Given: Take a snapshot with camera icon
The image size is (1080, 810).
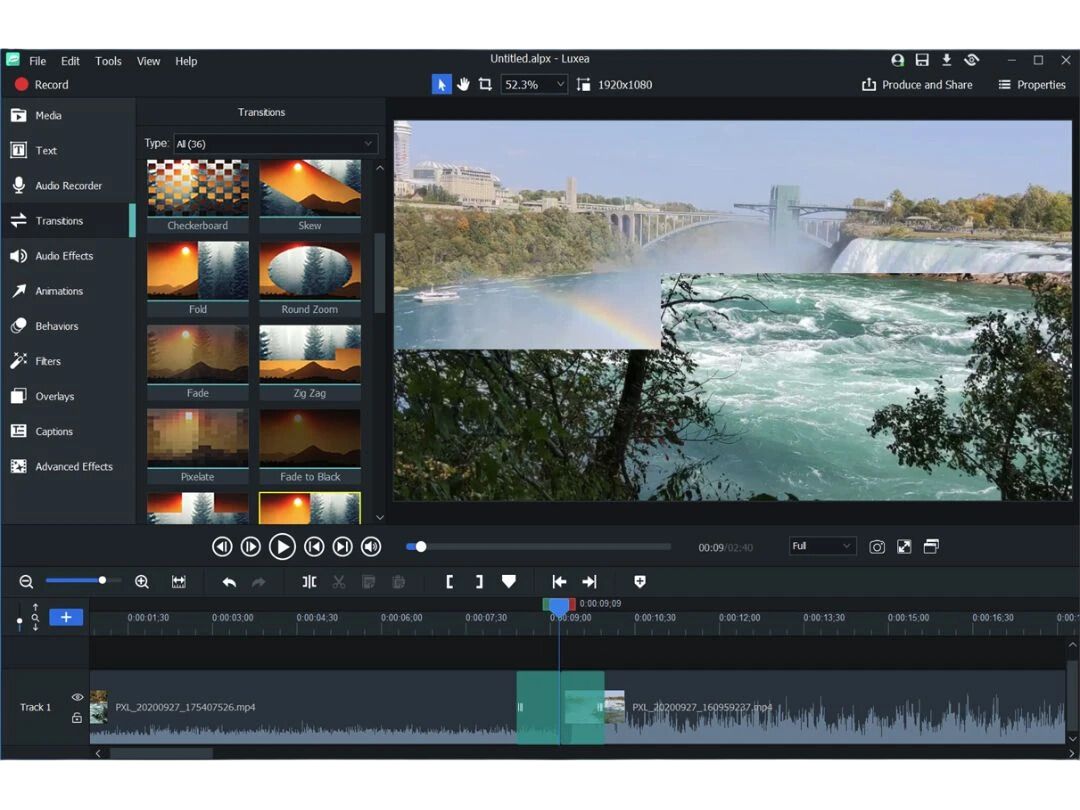Looking at the screenshot, I should click(x=877, y=547).
